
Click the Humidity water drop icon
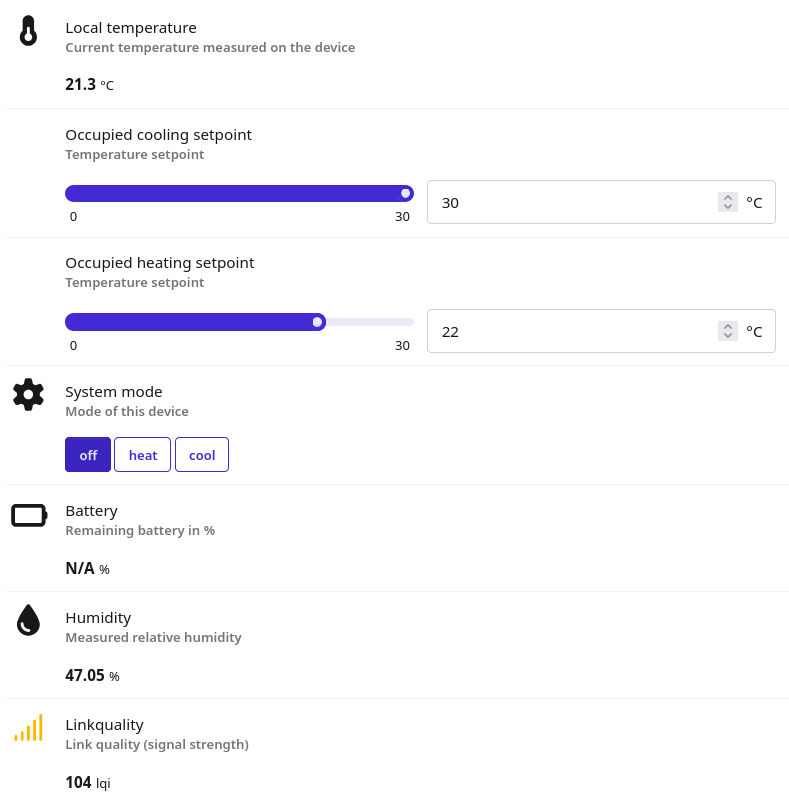click(28, 620)
